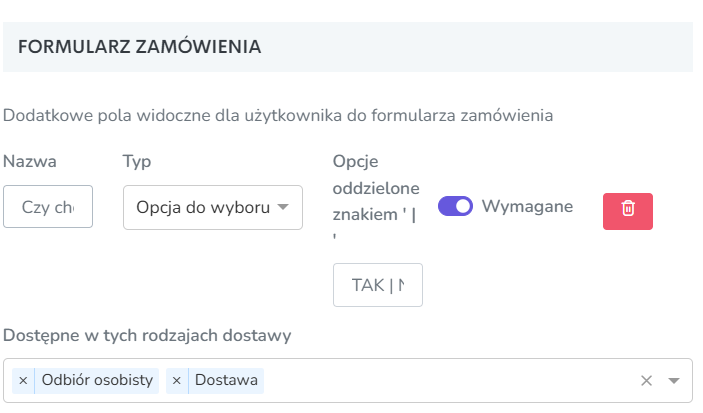Viewport: 703px width, 413px height.
Task: Select the Odbiór osobisty tag label
Action: (x=97, y=380)
